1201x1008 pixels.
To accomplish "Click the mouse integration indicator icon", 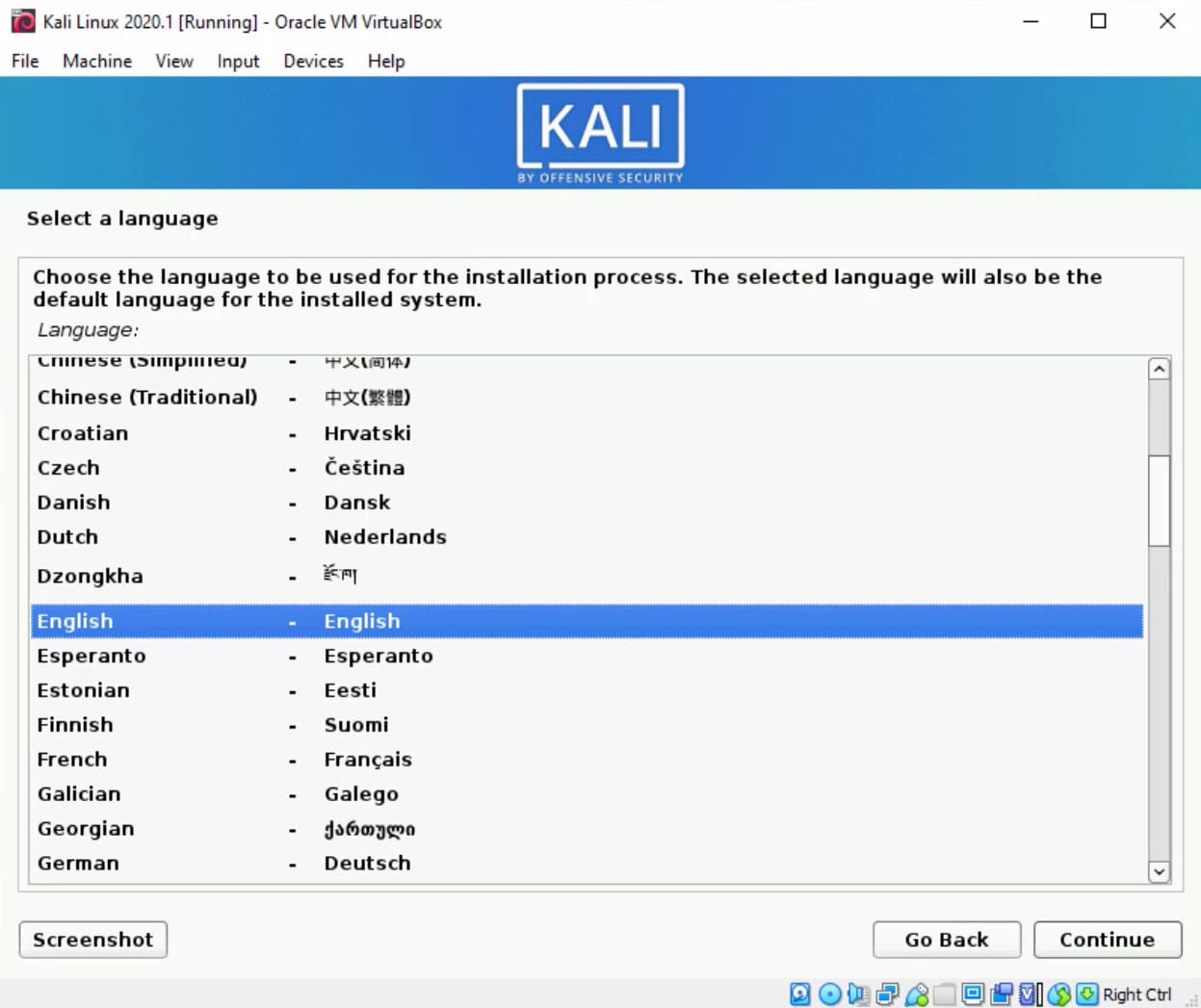I will click(x=1059, y=994).
